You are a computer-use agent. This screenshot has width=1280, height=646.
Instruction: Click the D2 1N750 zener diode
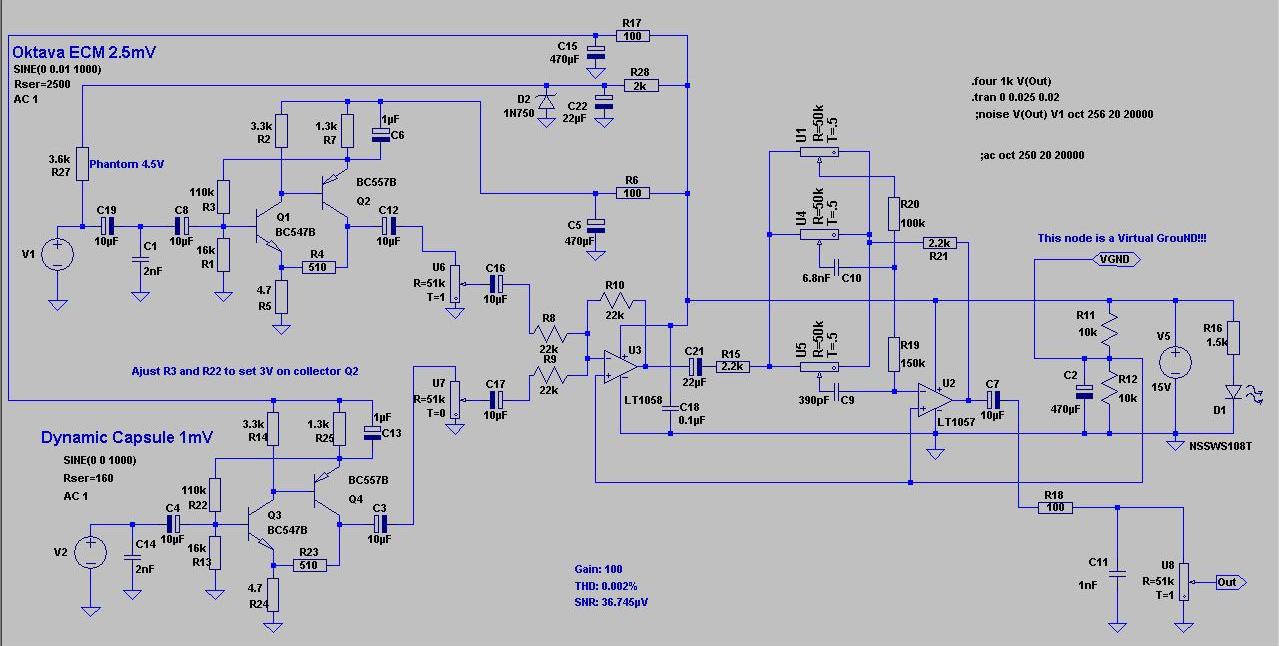(546, 101)
